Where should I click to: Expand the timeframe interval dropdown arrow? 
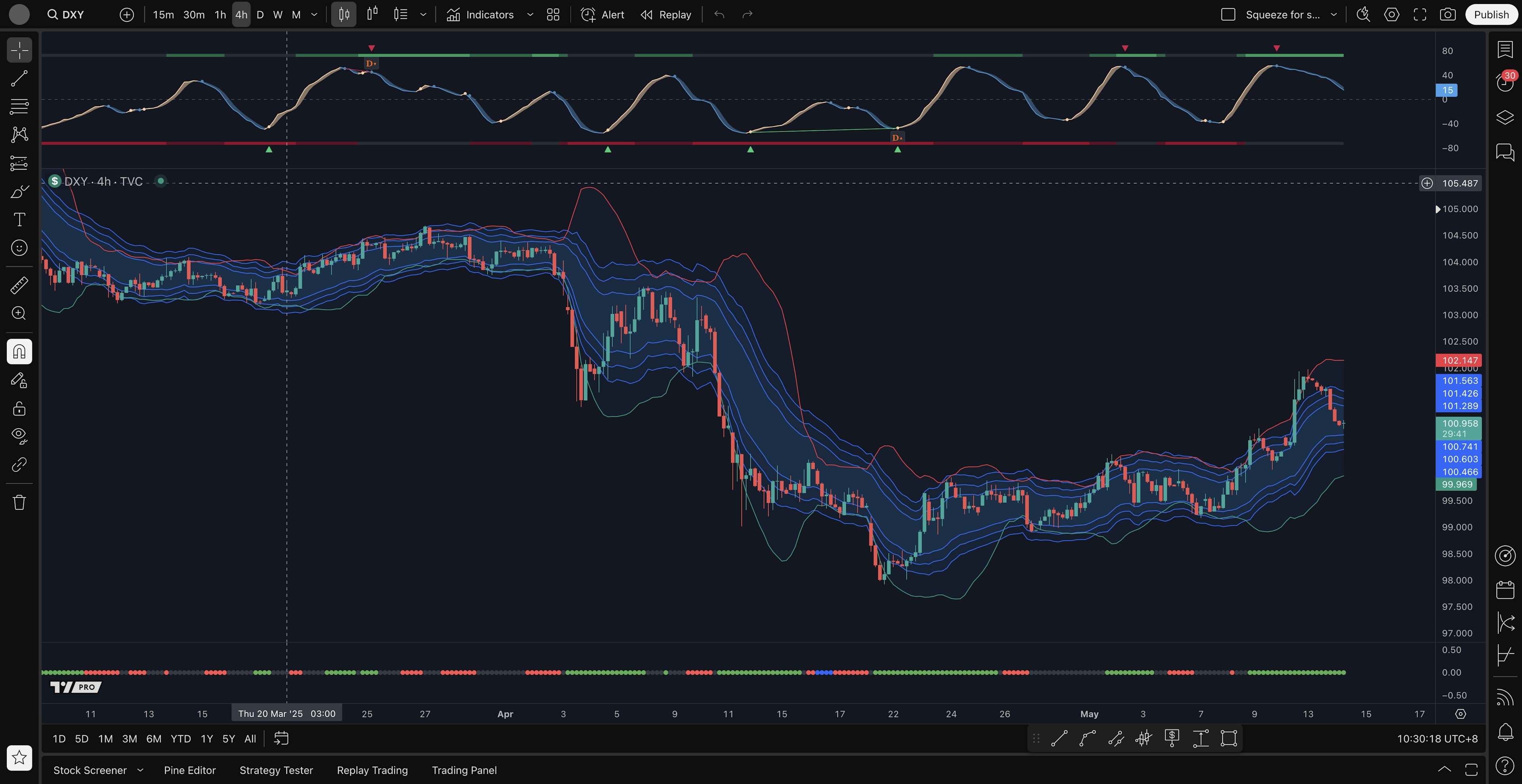tap(314, 15)
